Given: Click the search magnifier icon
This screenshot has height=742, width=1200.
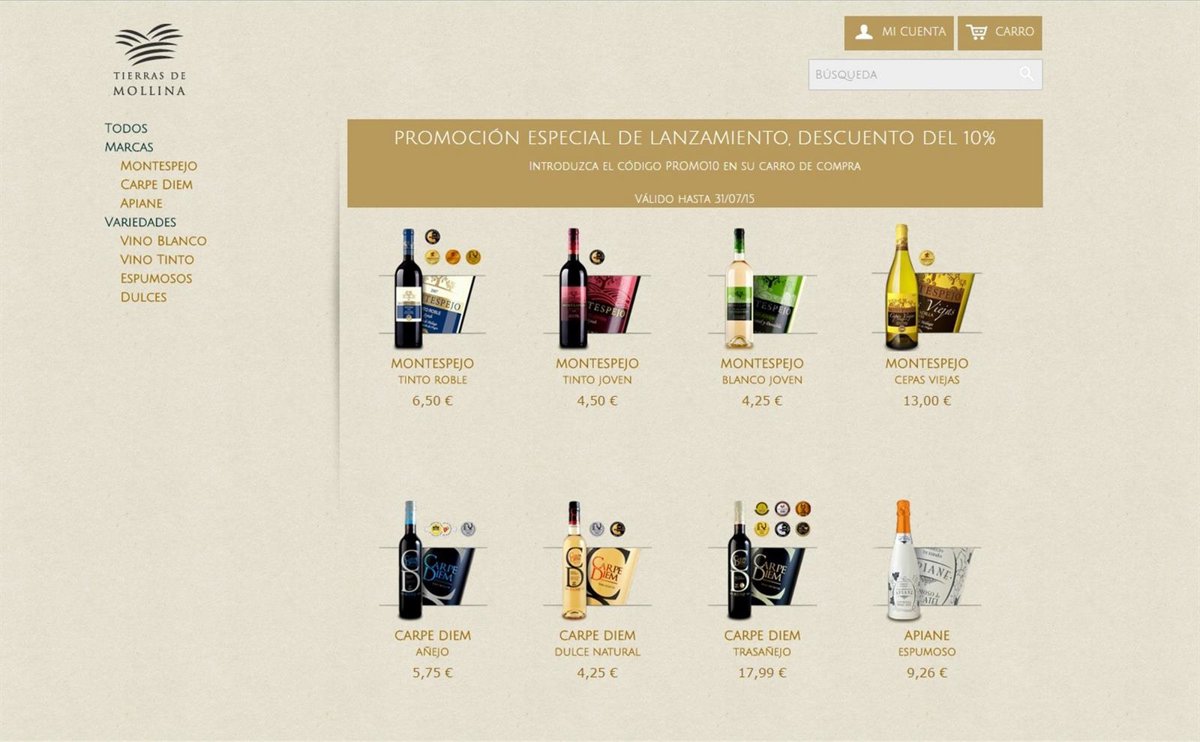Looking at the screenshot, I should tap(1026, 74).
